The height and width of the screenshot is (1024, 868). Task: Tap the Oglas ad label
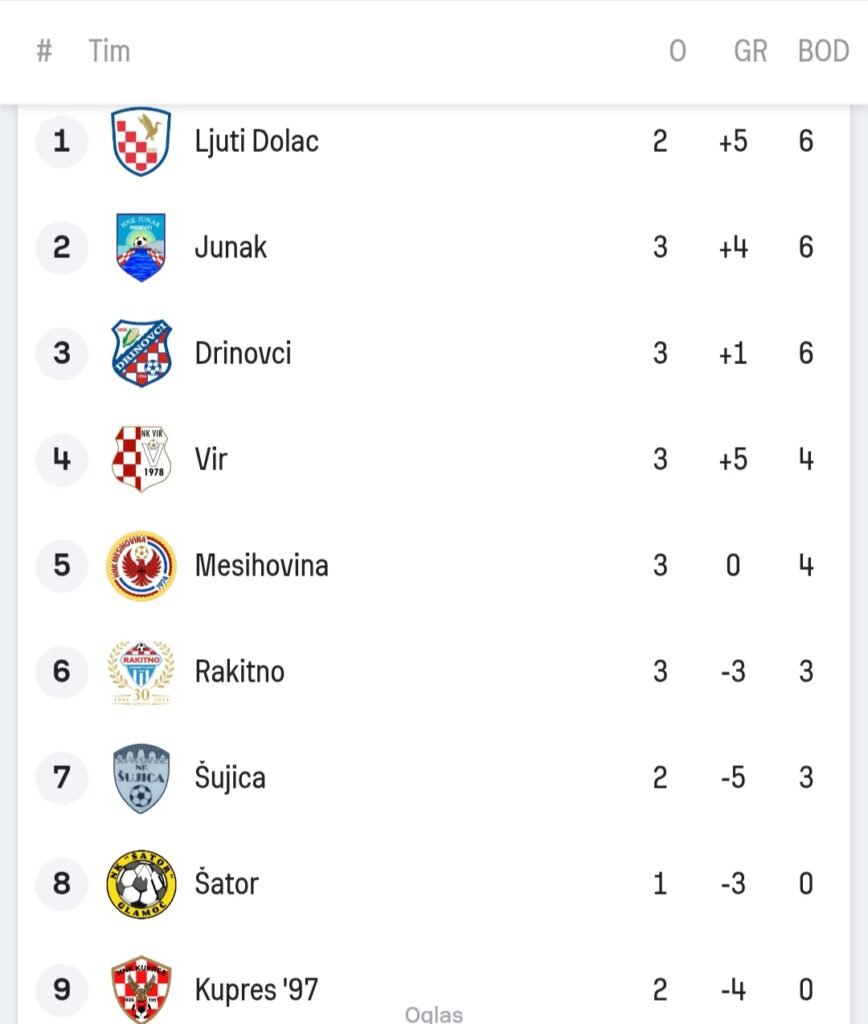pos(434,1014)
